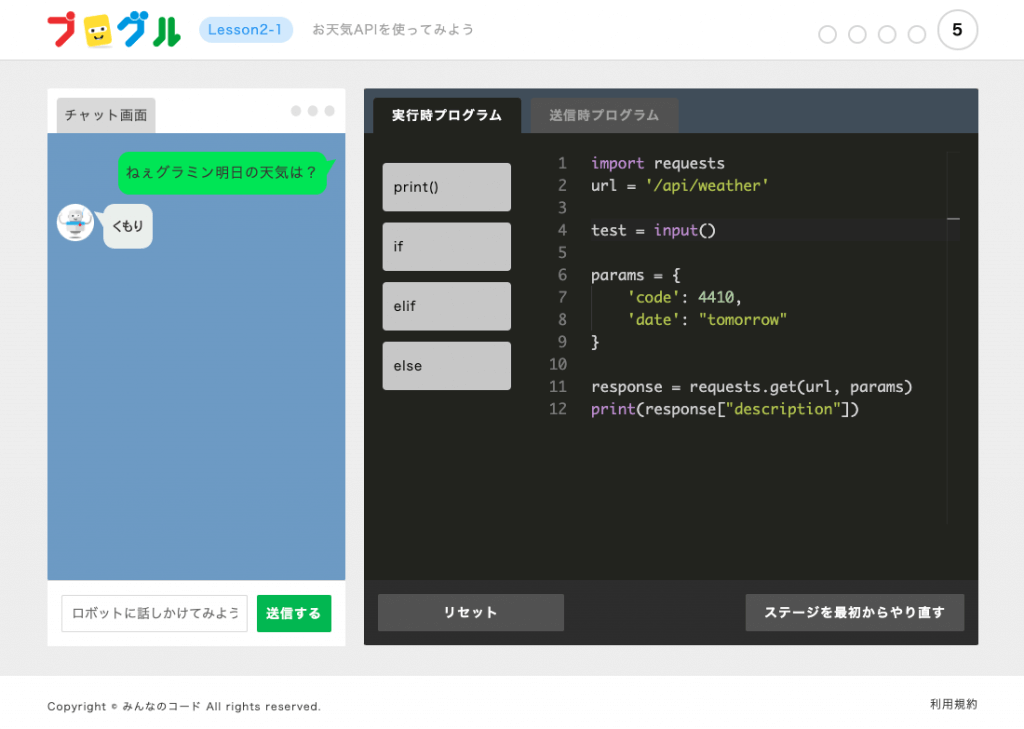The image size is (1024, 729).
Task: Click the editor scrollbar marker
Action: point(953,219)
